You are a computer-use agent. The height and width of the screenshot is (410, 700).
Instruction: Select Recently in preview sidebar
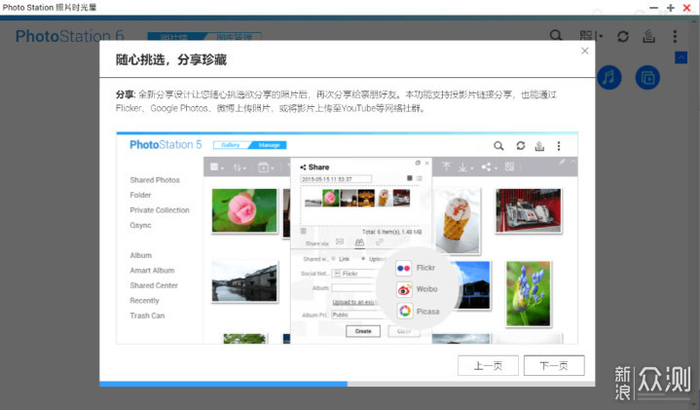[144, 301]
